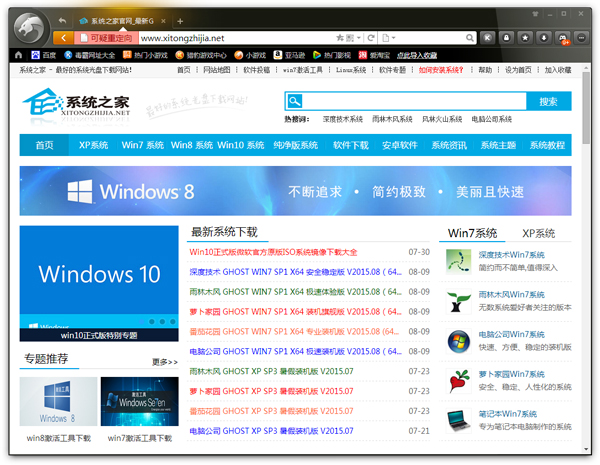
Task: Select 首页 in the blue navigation bar
Action: (44, 145)
